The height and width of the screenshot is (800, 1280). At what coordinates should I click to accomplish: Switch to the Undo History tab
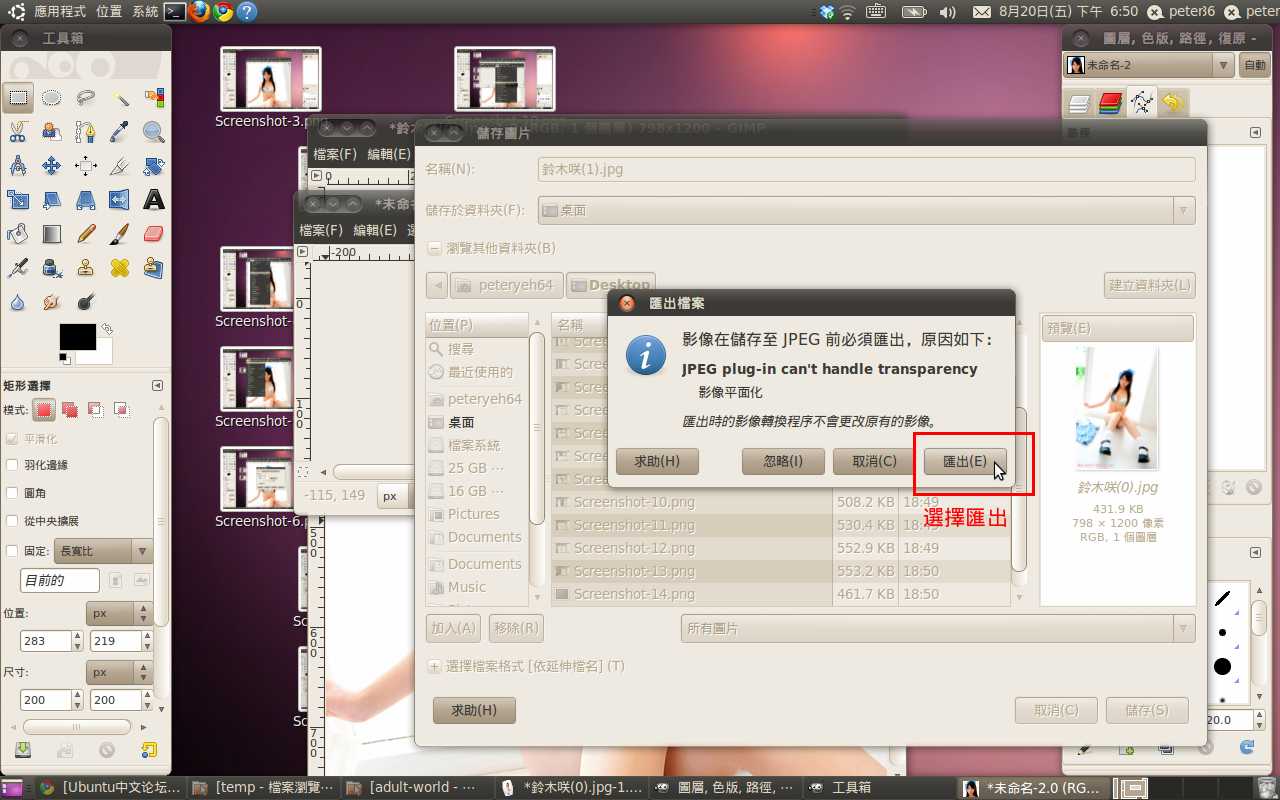pos(1173,103)
